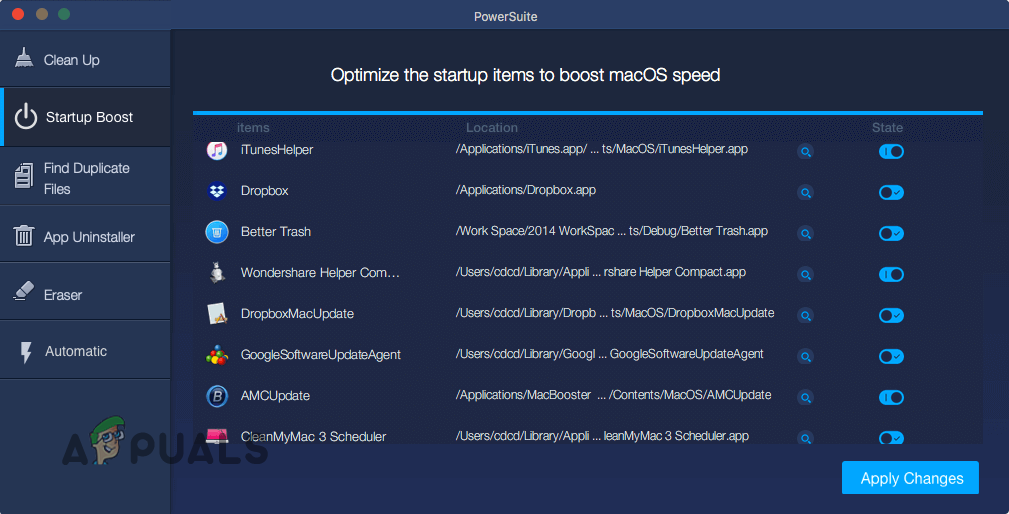Click the GoogleSoftwareUpdateAgent location path
Screen dimensions: 1009x514
pos(609,354)
